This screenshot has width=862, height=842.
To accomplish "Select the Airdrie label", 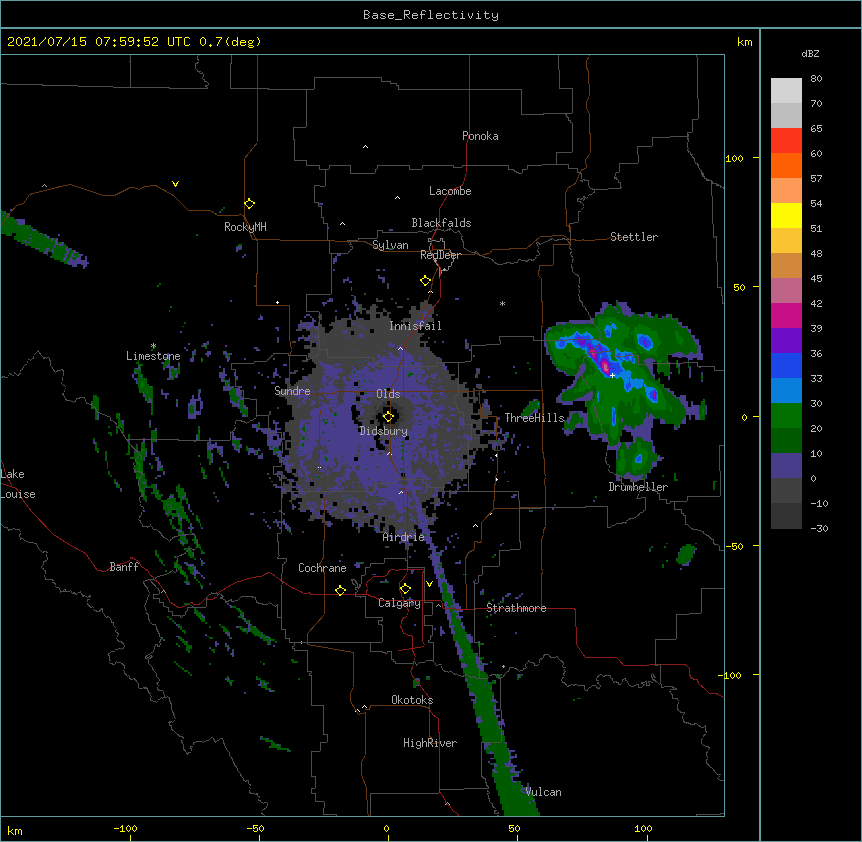I will [x=404, y=537].
